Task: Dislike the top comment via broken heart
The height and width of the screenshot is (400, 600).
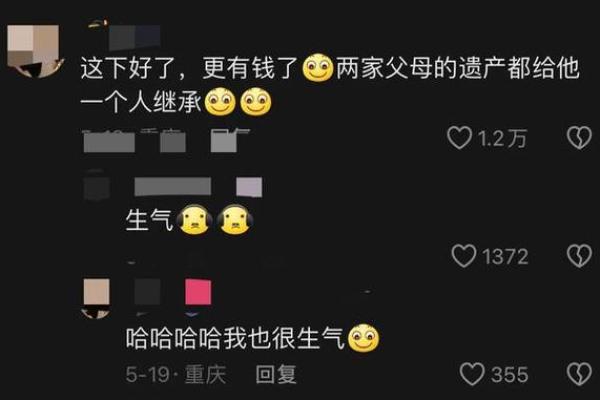Action: tap(579, 137)
